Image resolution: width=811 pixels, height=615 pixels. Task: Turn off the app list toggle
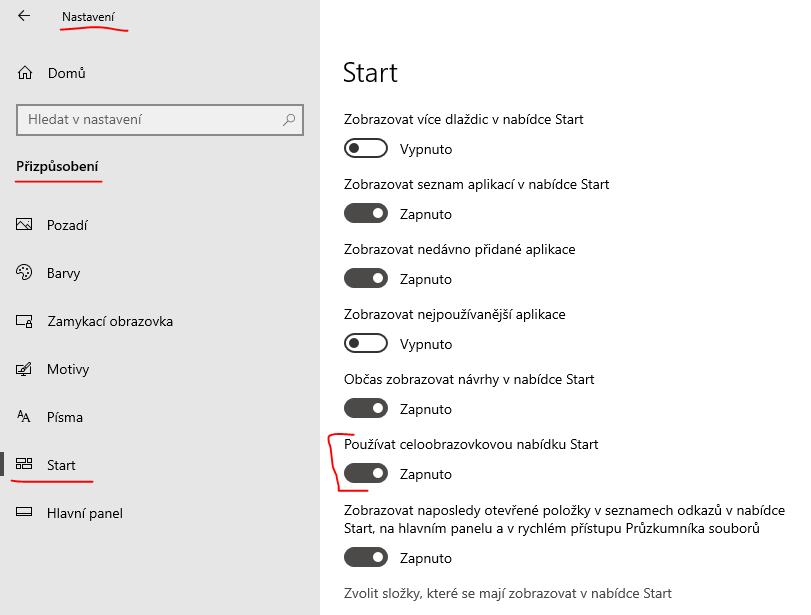(x=365, y=214)
